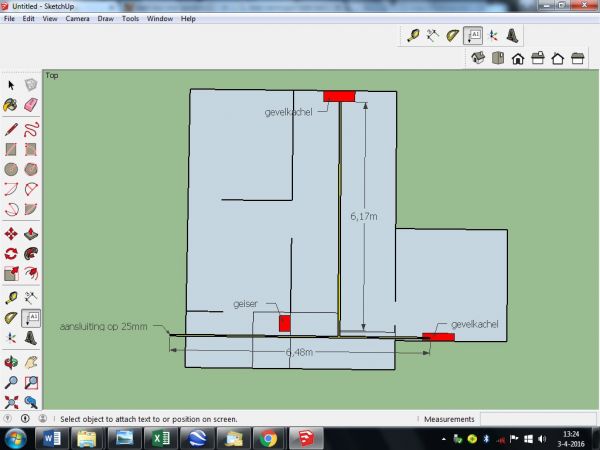Open the Edit menu
This screenshot has height=450, width=600.
28,18
